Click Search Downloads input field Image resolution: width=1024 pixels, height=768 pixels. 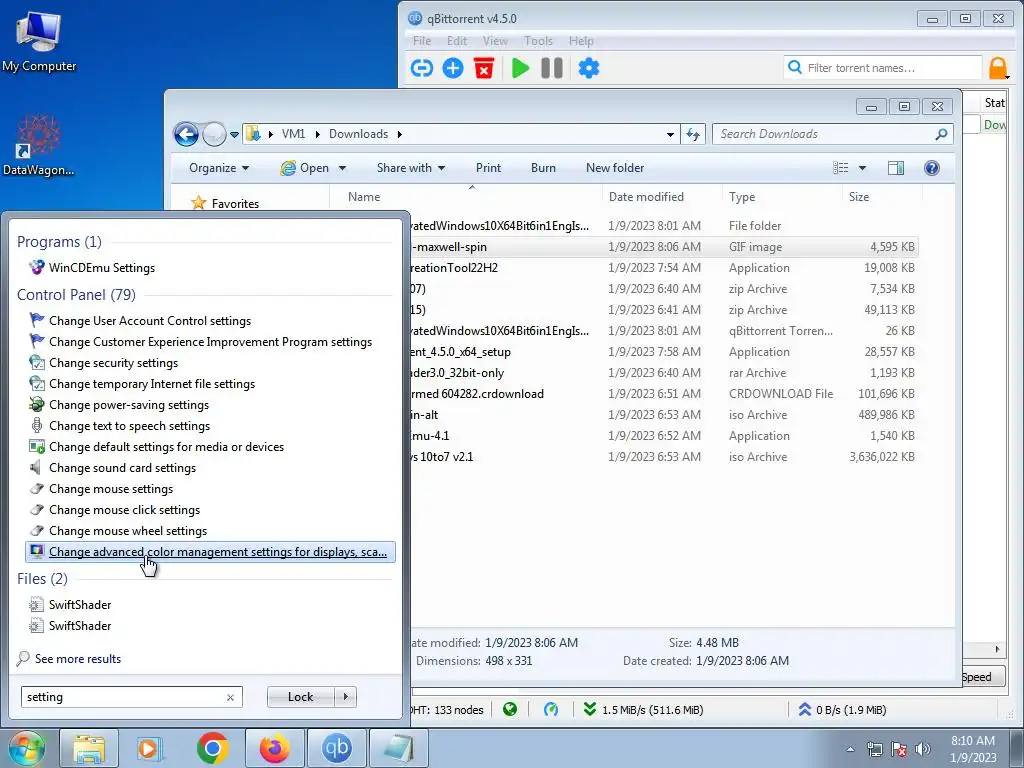pos(824,134)
